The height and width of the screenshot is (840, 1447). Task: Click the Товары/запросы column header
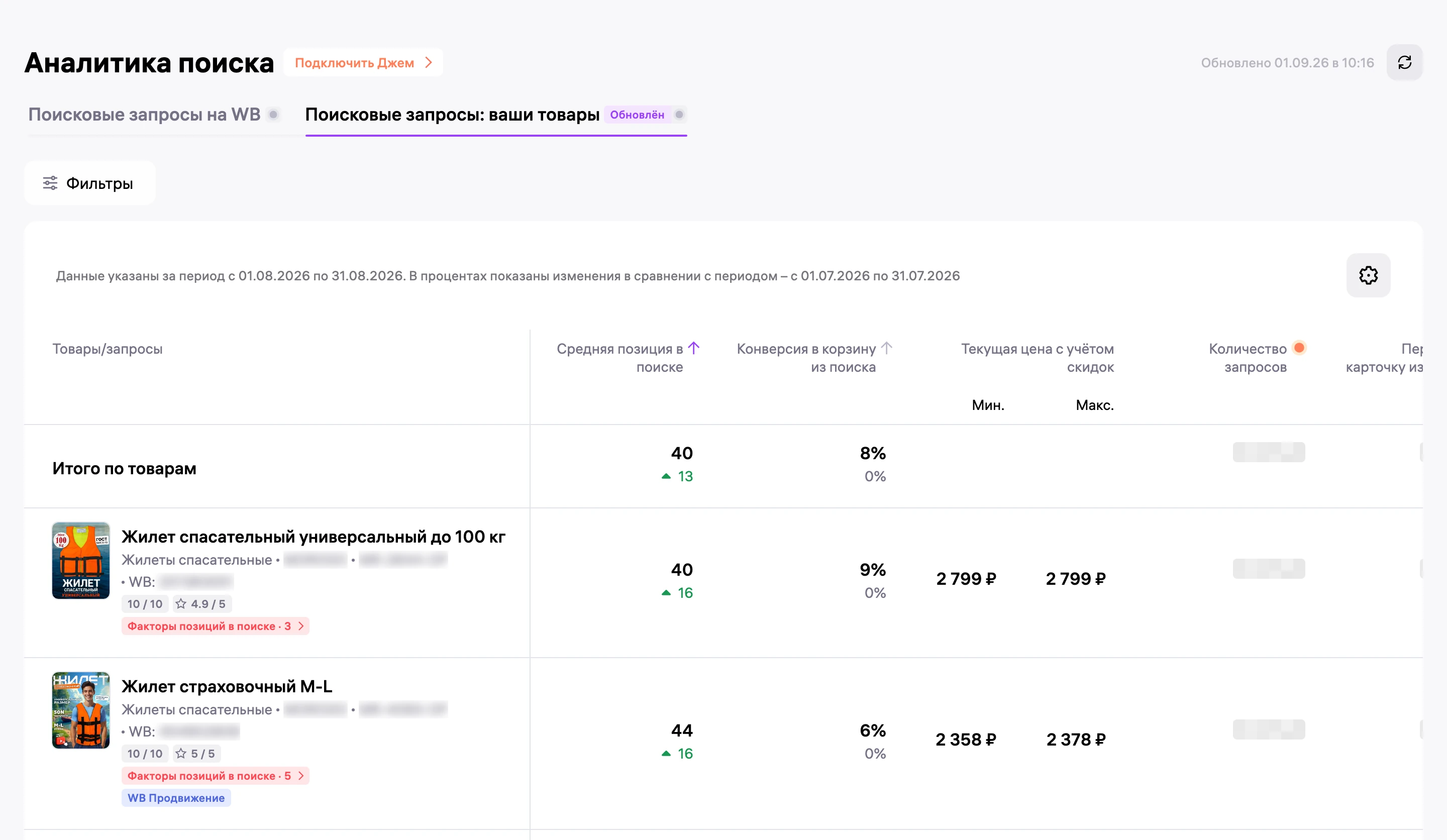pos(108,349)
